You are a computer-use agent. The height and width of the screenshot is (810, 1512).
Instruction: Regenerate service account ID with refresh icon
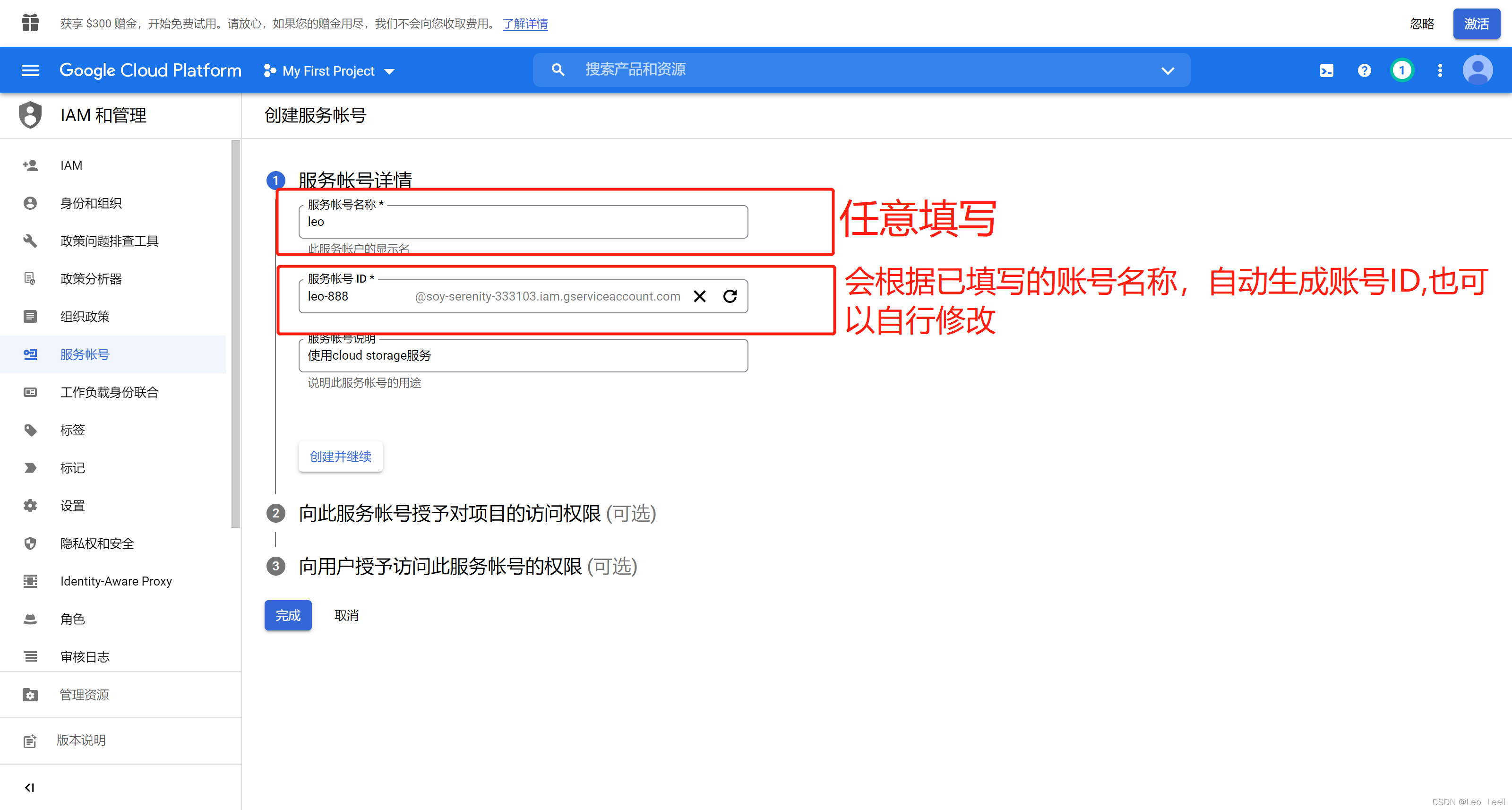730,296
